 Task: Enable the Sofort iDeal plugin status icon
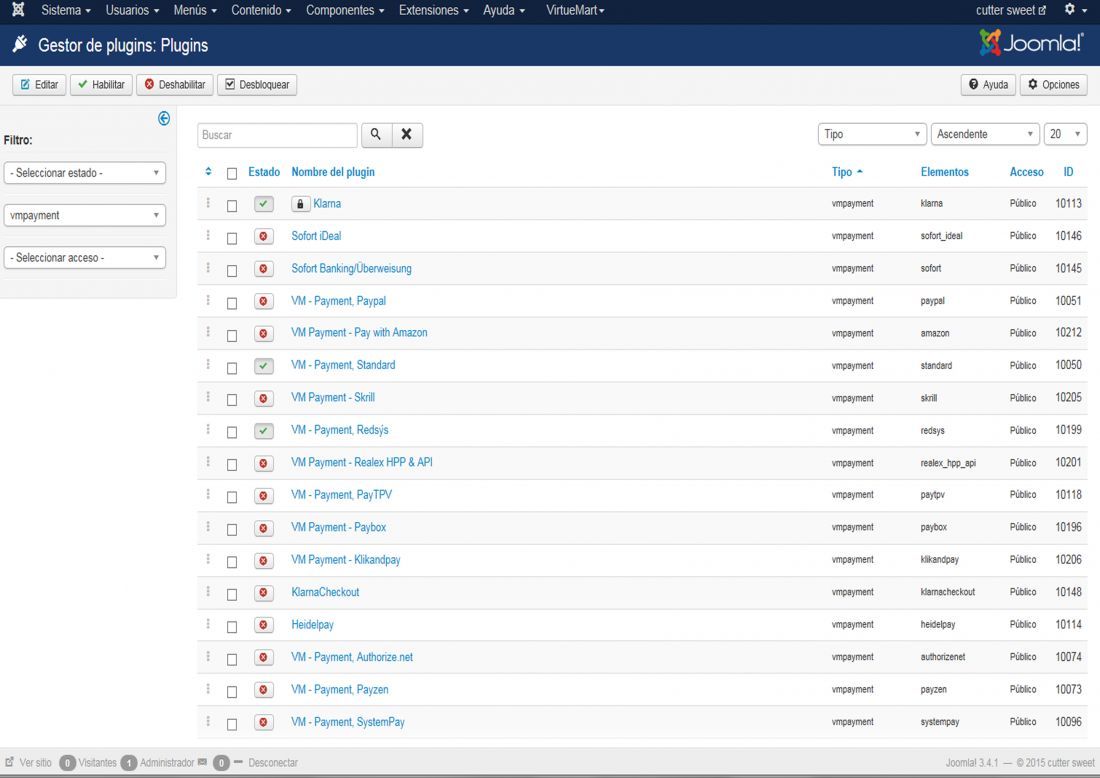[x=264, y=236]
